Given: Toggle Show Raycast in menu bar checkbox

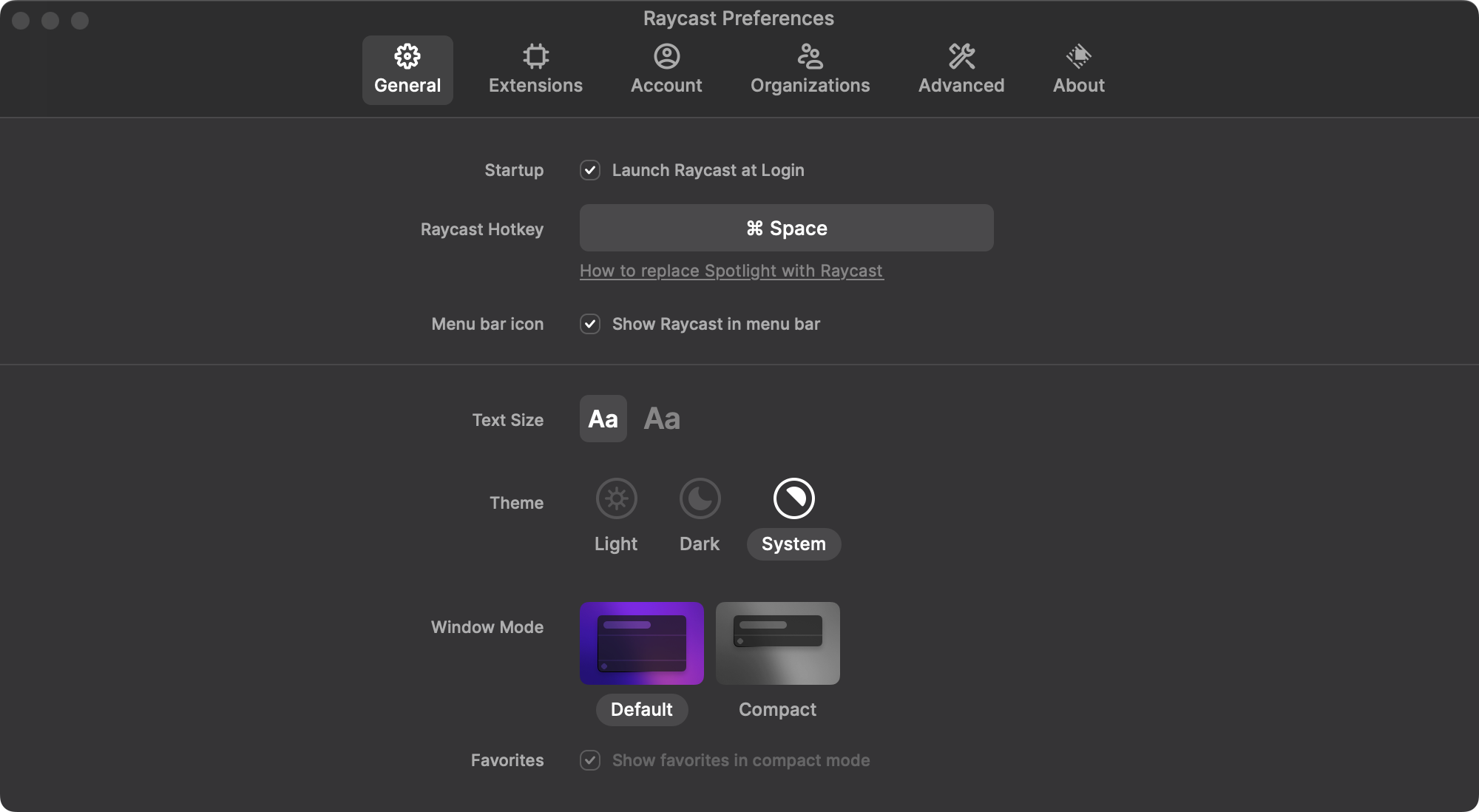Looking at the screenshot, I should tap(590, 324).
